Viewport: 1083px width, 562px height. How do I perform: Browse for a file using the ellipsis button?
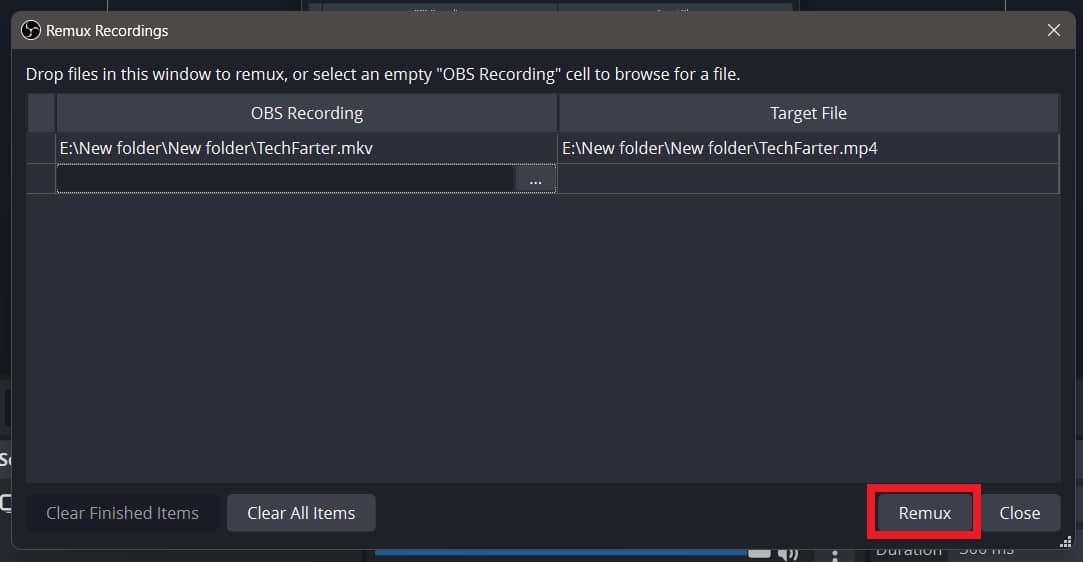coord(535,180)
